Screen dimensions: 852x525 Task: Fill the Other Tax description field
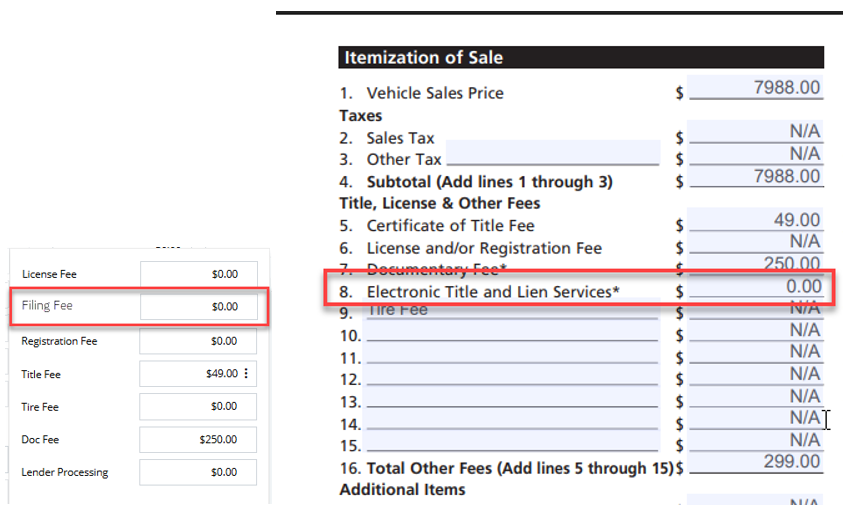[553, 153]
